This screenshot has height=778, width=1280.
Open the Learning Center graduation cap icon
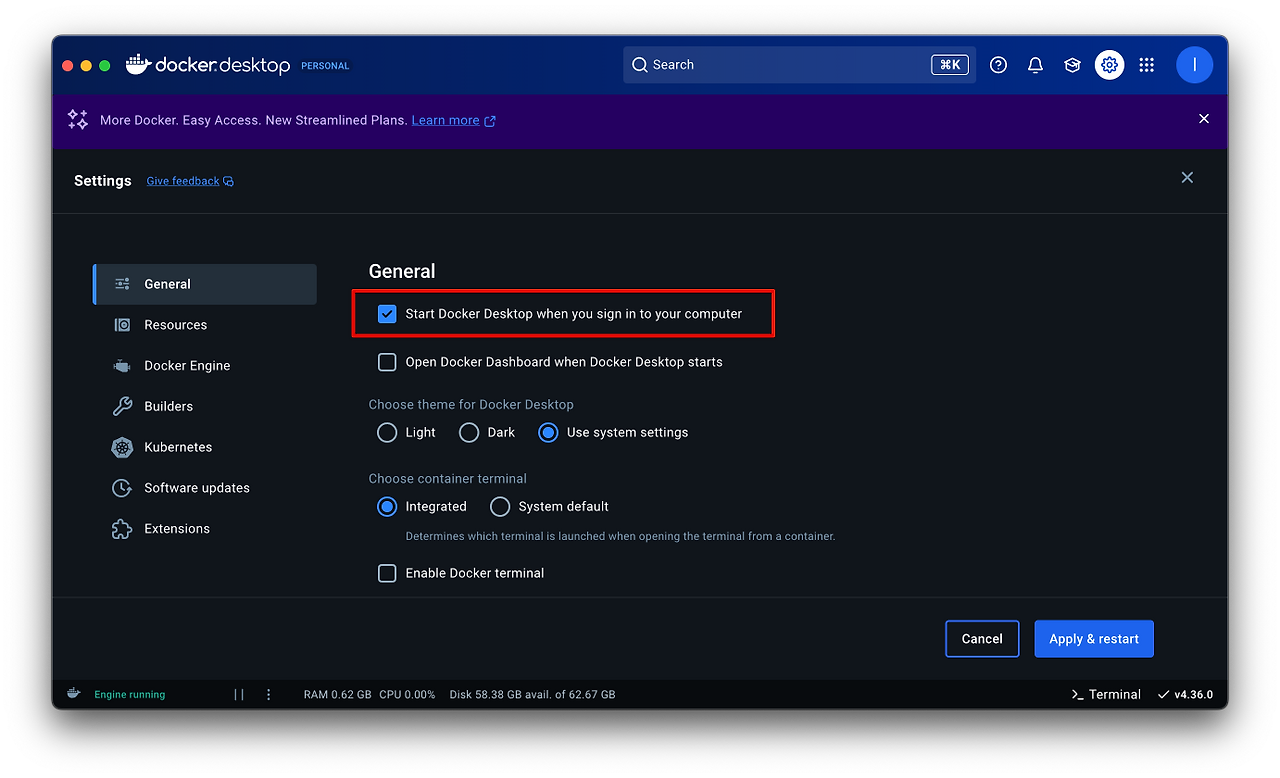[x=1072, y=65]
